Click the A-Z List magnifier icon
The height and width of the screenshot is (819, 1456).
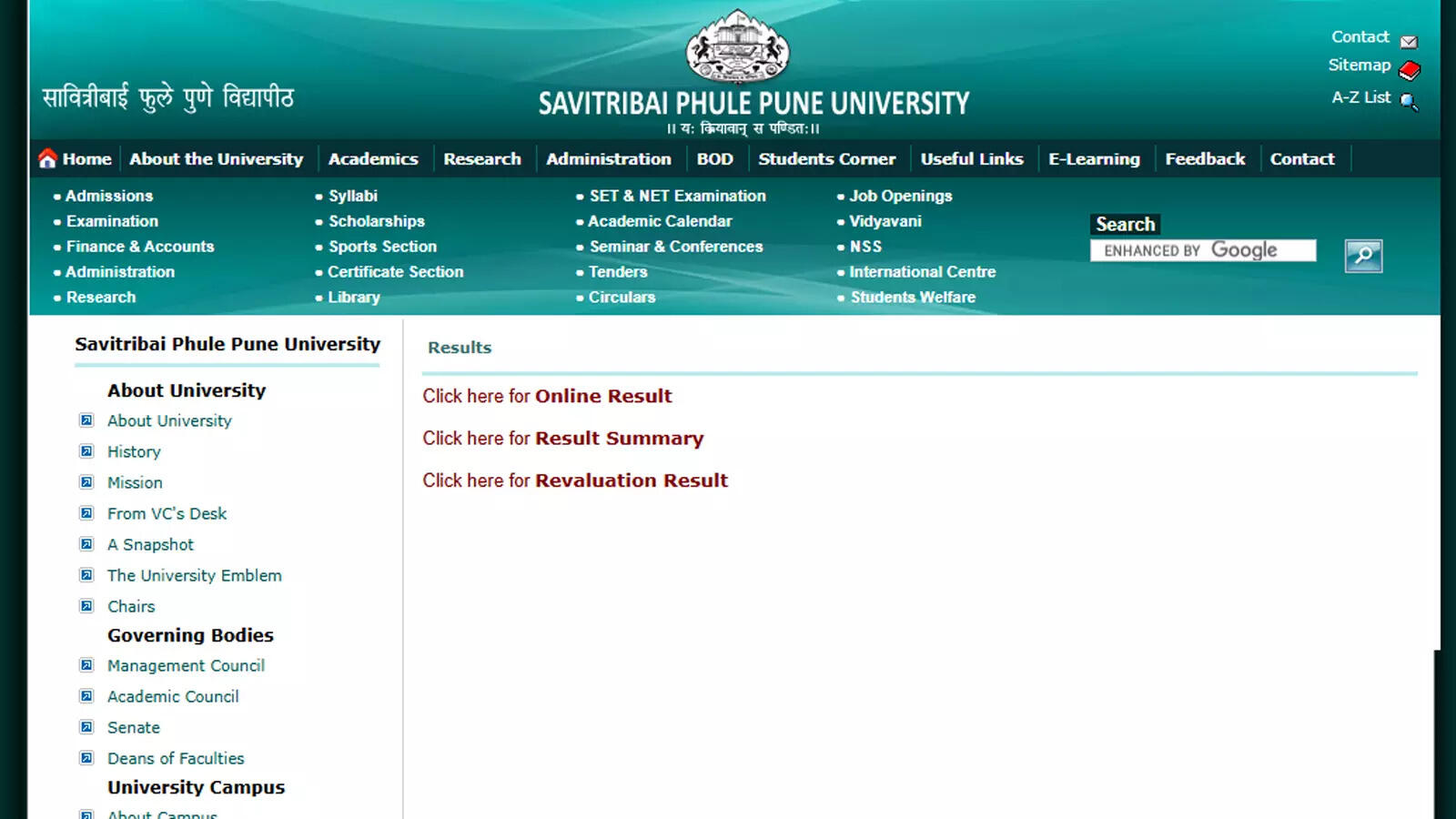tap(1409, 101)
